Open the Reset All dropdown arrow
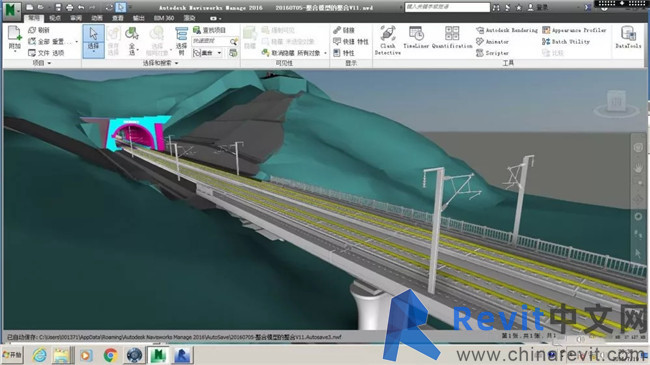Screen dimensions: 650x365 pos(76,41)
